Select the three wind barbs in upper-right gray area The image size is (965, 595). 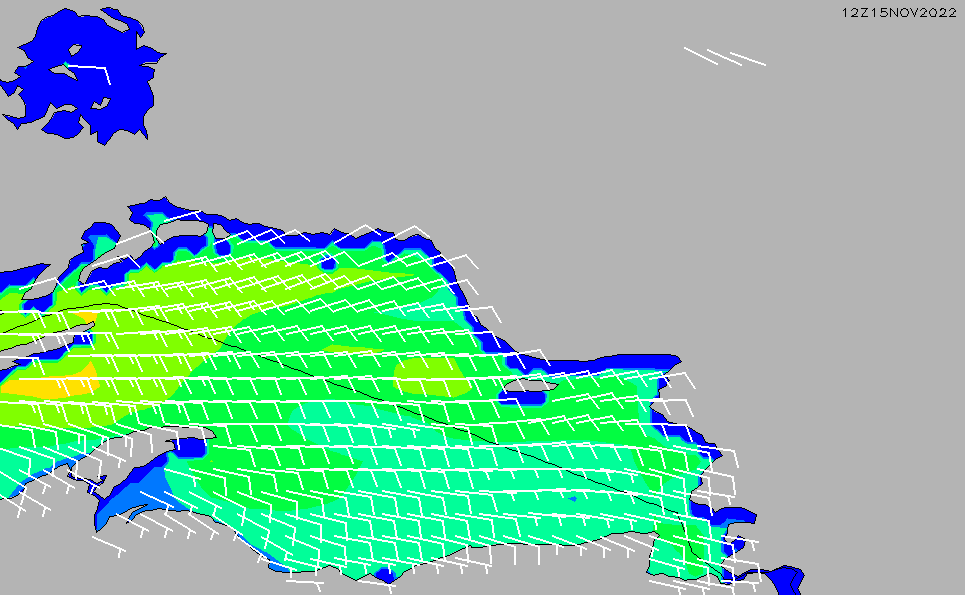pos(725,57)
